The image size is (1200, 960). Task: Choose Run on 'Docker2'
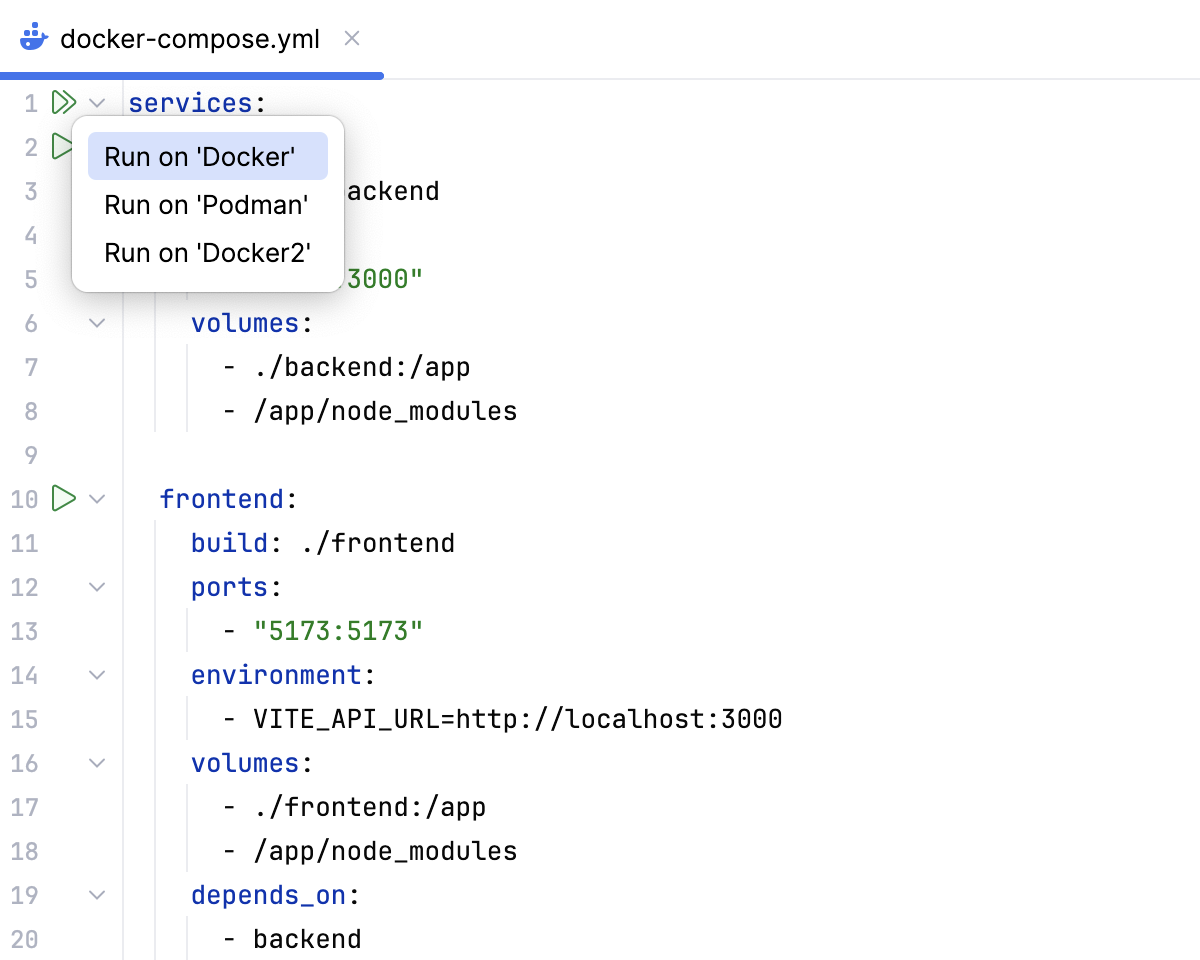coord(208,252)
